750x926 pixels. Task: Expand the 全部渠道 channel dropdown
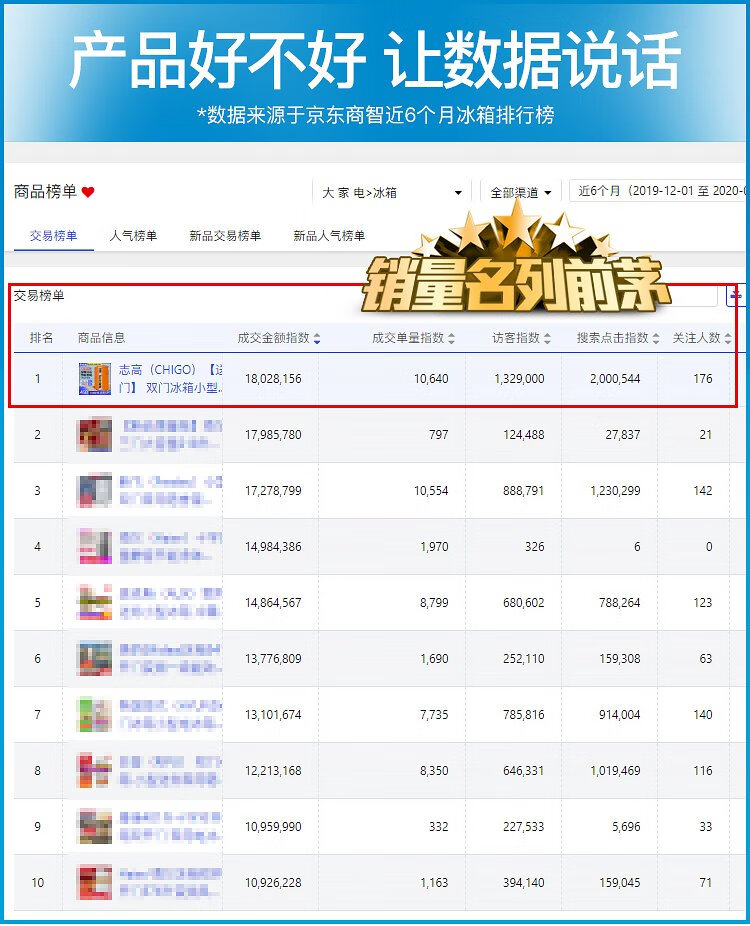click(x=520, y=192)
